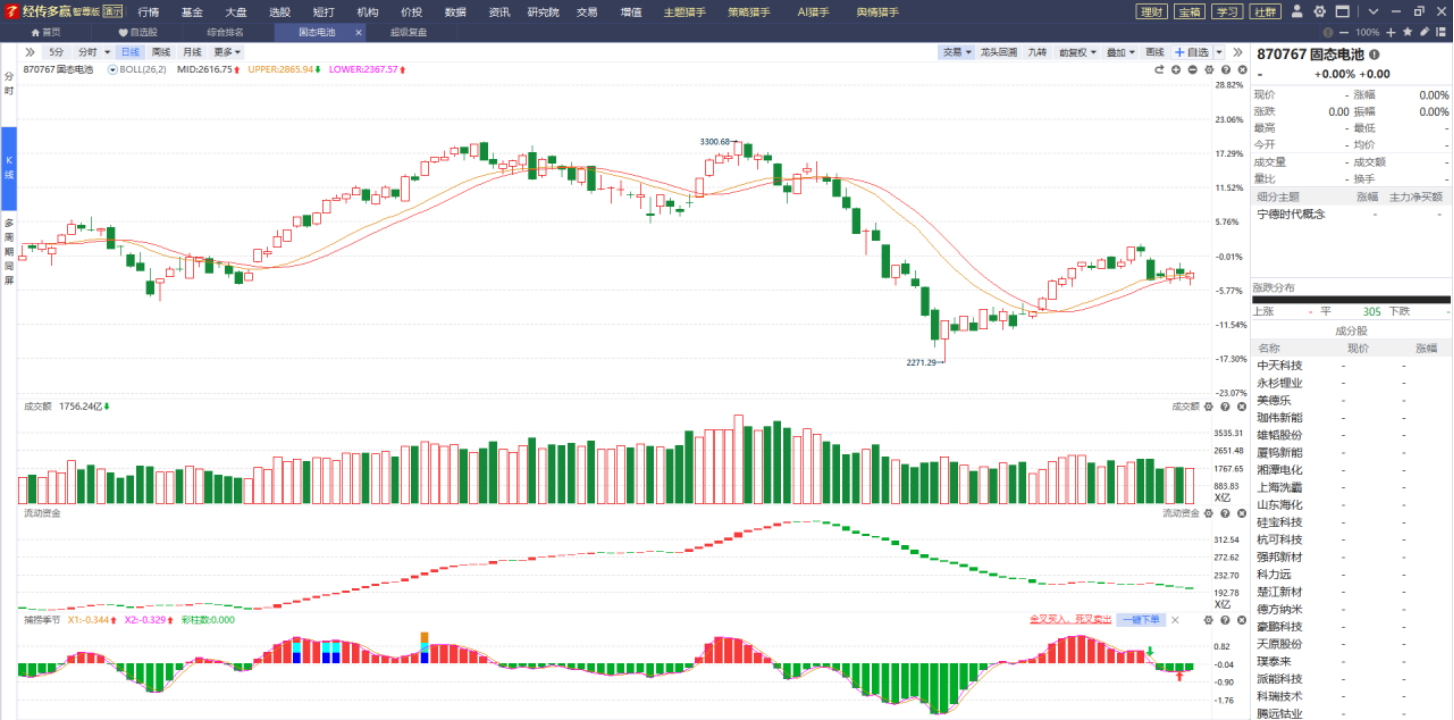Open the 成交额 panel settings gear

1208,407
